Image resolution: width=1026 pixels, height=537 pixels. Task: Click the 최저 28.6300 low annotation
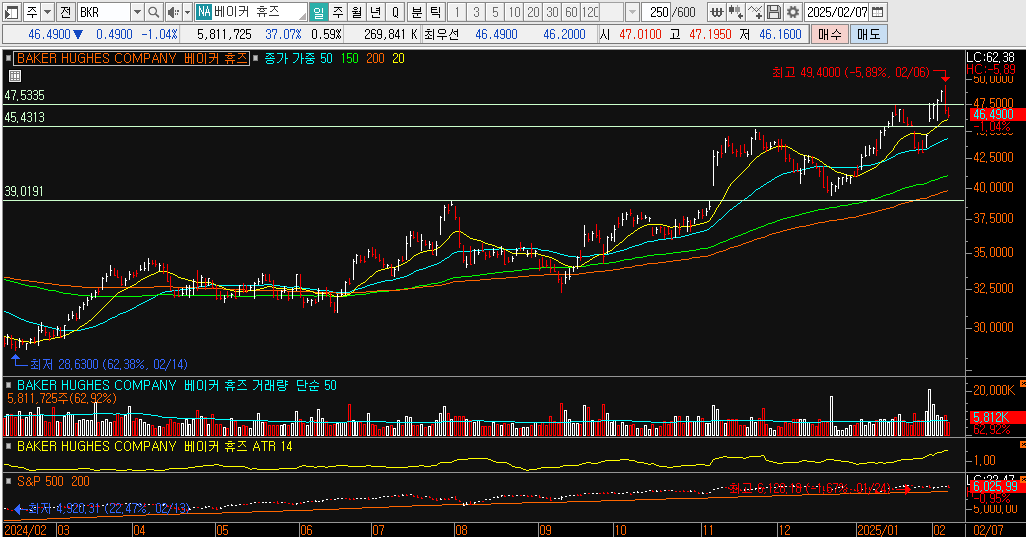pyautogui.click(x=109, y=364)
